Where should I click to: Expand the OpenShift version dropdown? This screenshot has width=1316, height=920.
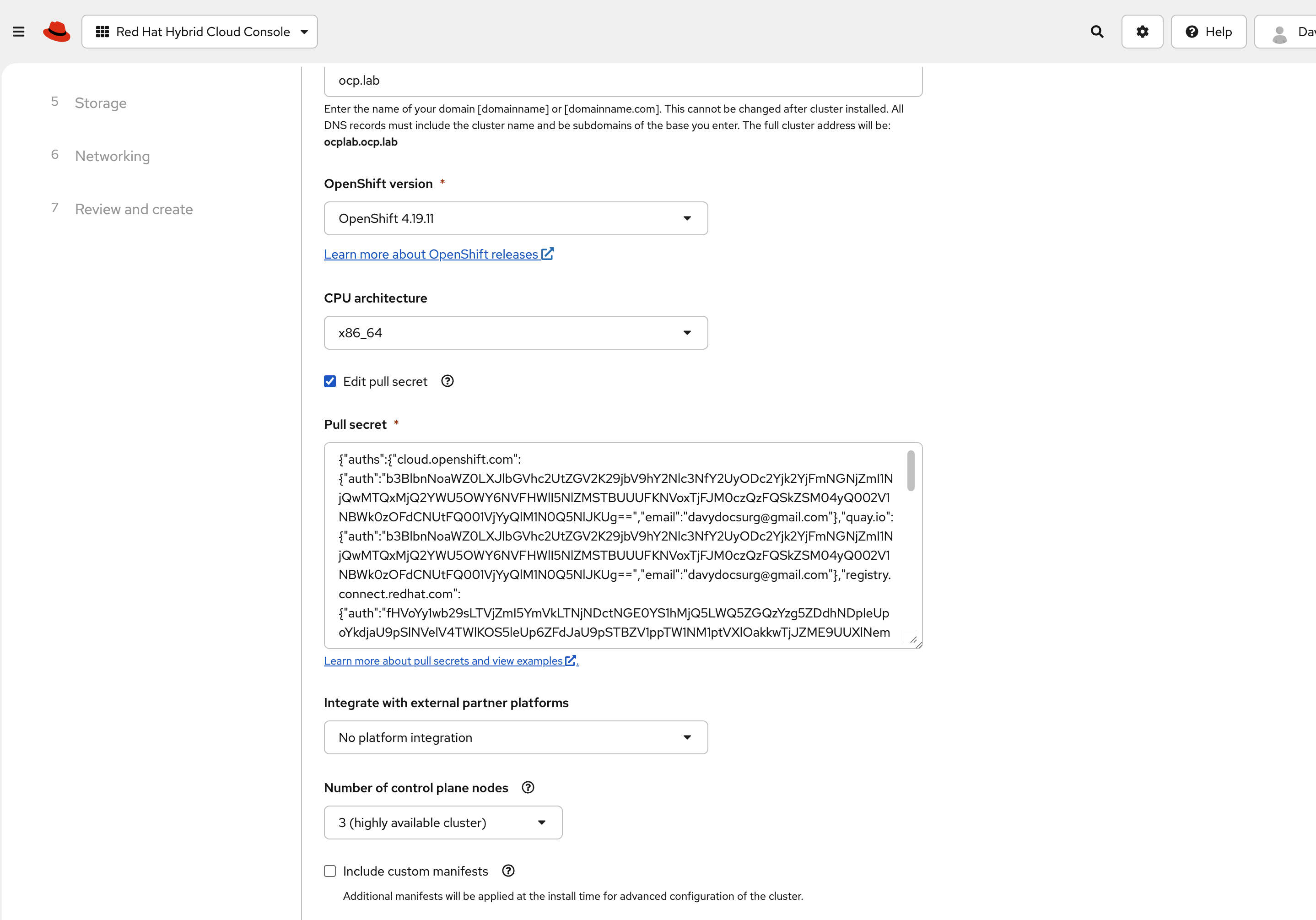(x=515, y=218)
